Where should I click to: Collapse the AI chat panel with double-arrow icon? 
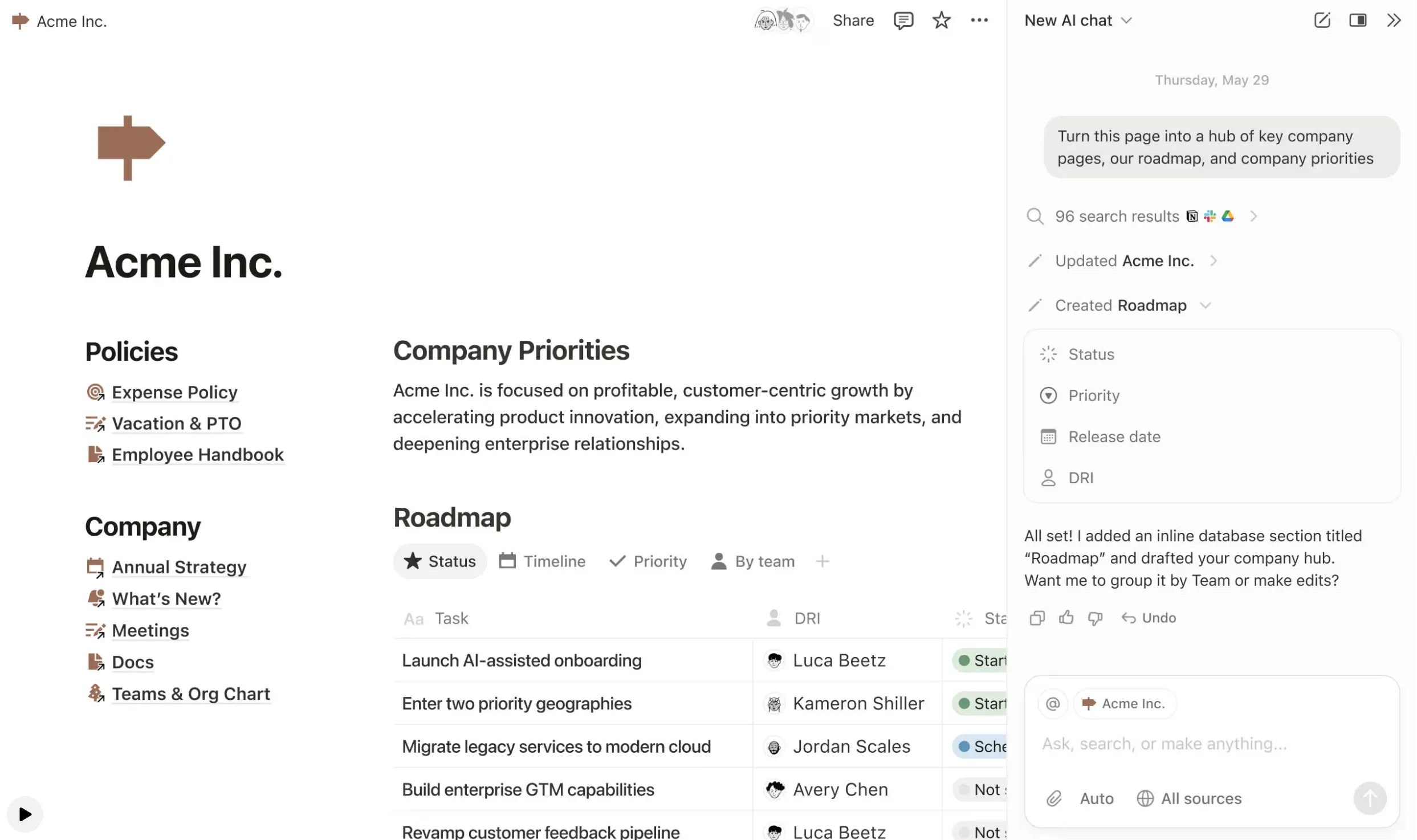1393,21
